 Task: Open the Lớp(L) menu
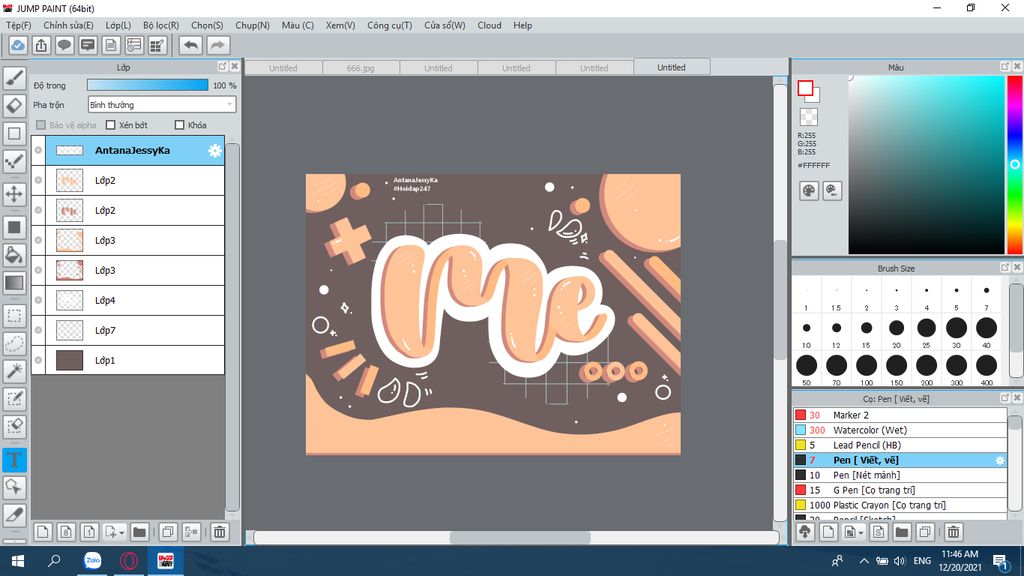(x=118, y=25)
